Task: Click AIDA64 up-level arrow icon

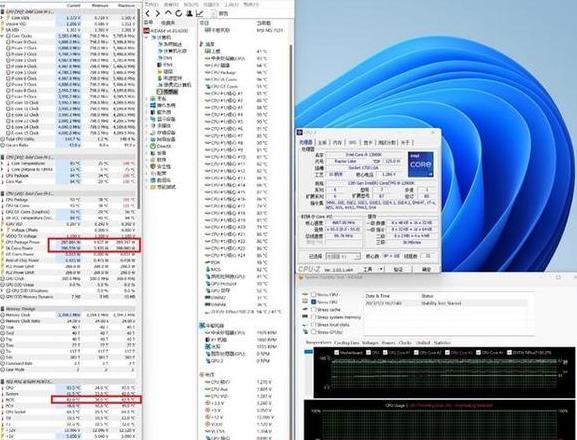Action: pyautogui.click(x=168, y=13)
